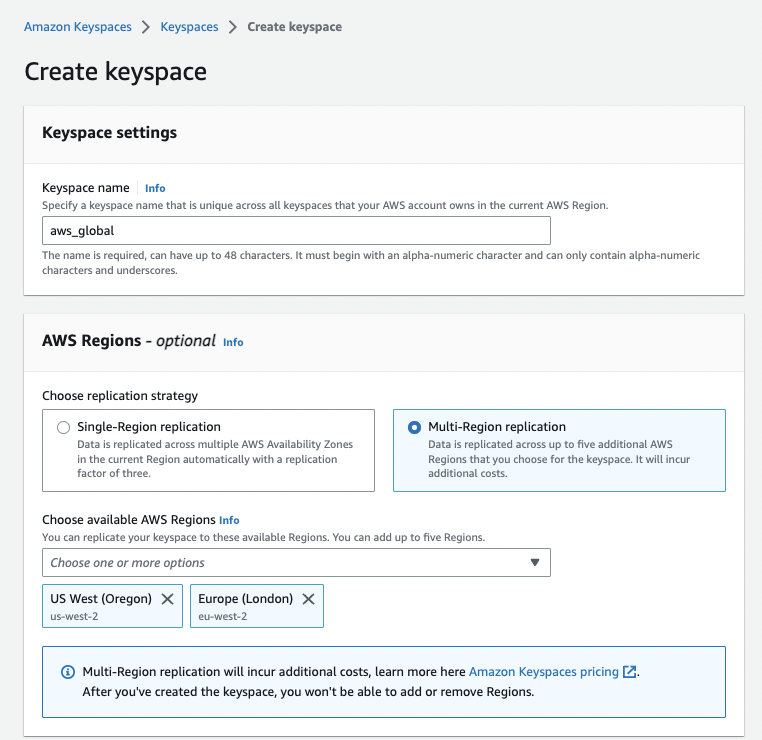Open Info link beside AWS Regions heading
Screen dimensions: 762x740
coord(233,342)
